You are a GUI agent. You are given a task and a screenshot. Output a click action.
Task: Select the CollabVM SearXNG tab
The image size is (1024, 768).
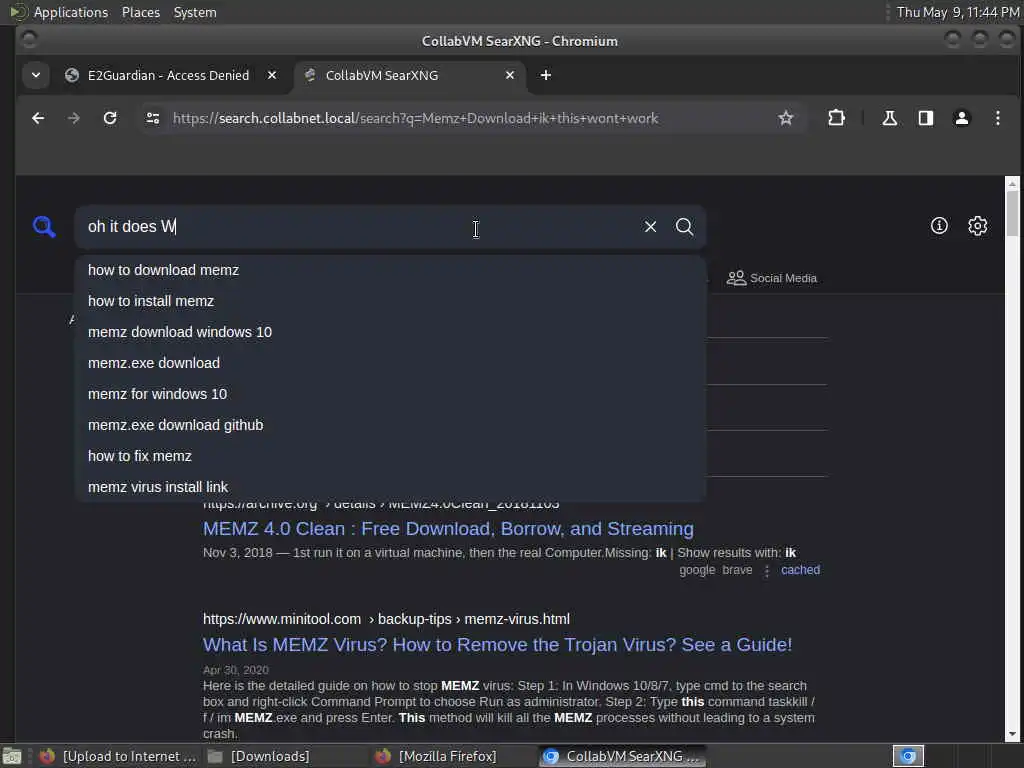[409, 75]
